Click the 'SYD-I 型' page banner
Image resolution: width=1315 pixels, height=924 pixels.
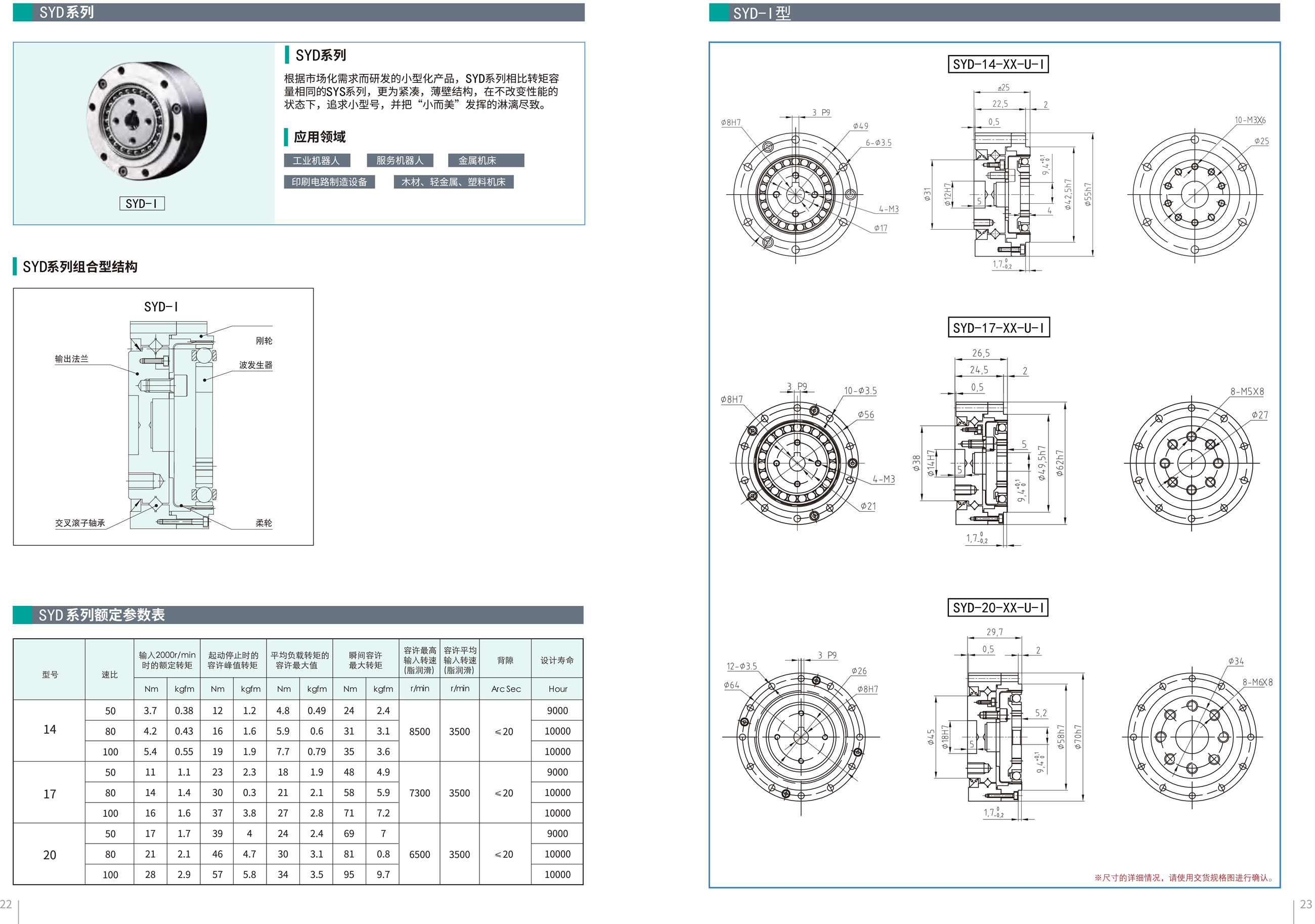coord(994,13)
